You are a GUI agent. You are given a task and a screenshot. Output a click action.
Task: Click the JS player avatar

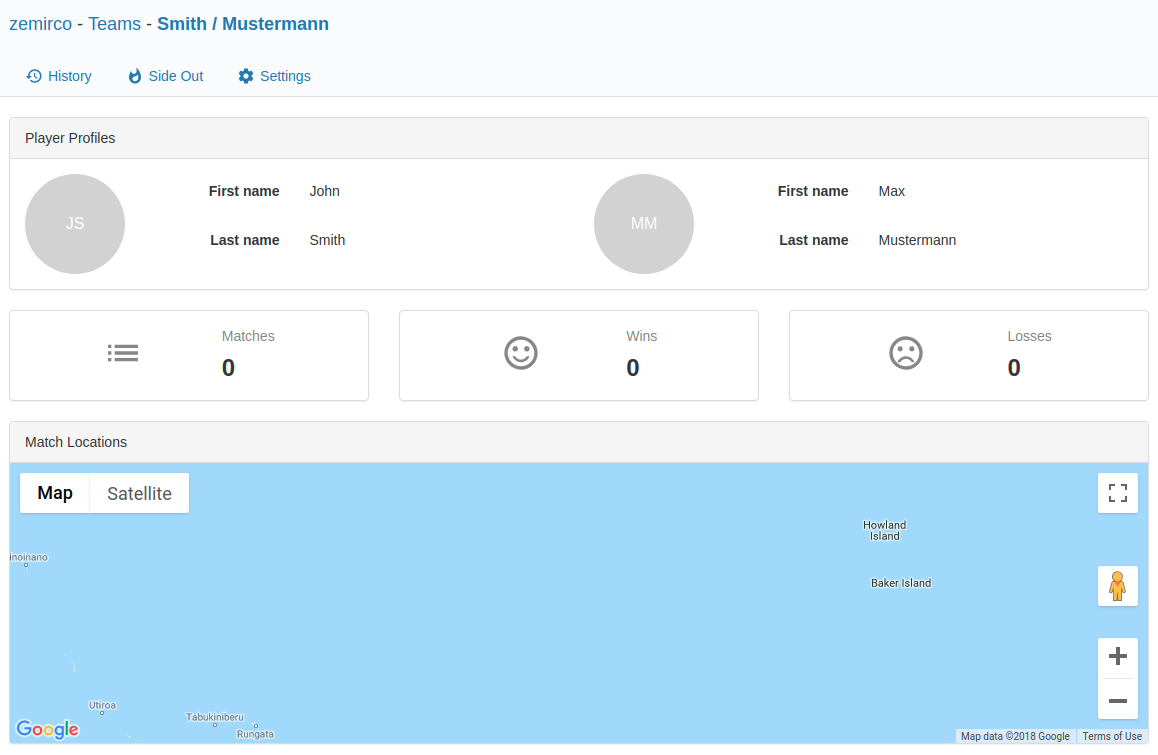coord(75,224)
